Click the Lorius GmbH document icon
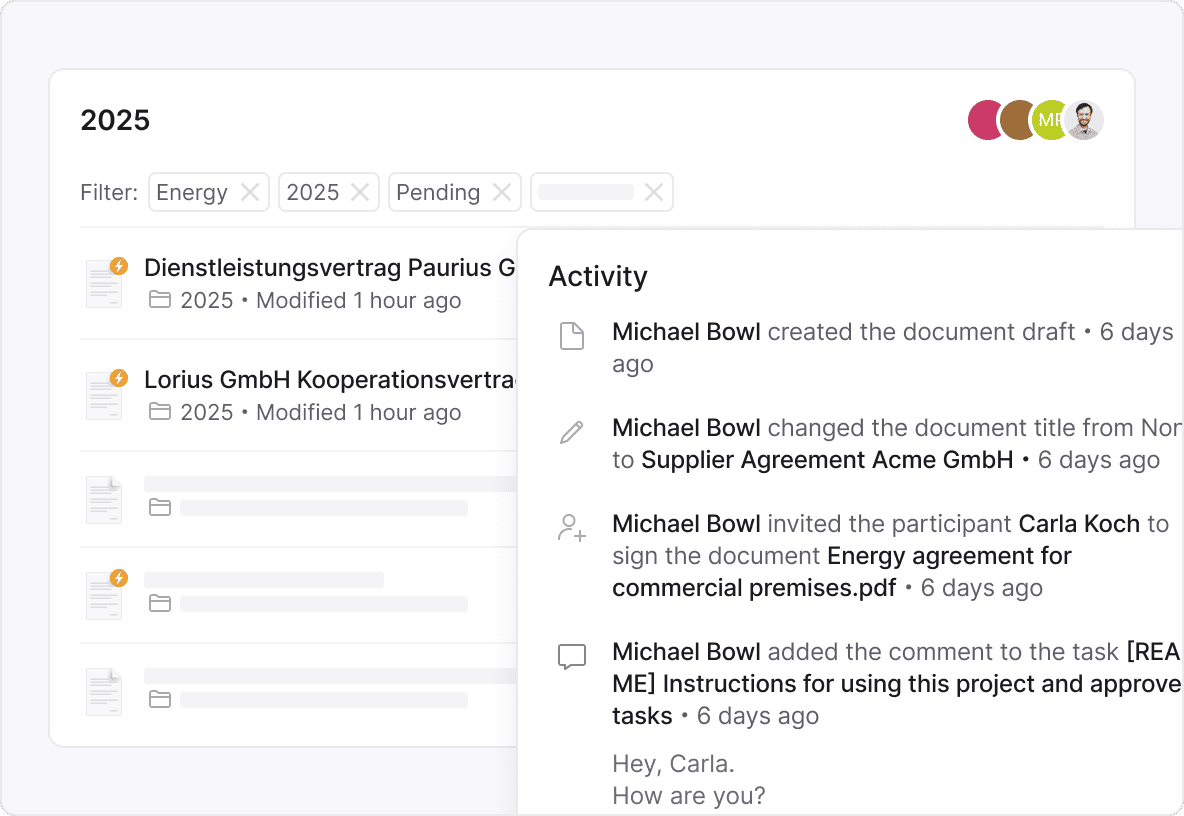This screenshot has height=816, width=1184. [x=105, y=395]
